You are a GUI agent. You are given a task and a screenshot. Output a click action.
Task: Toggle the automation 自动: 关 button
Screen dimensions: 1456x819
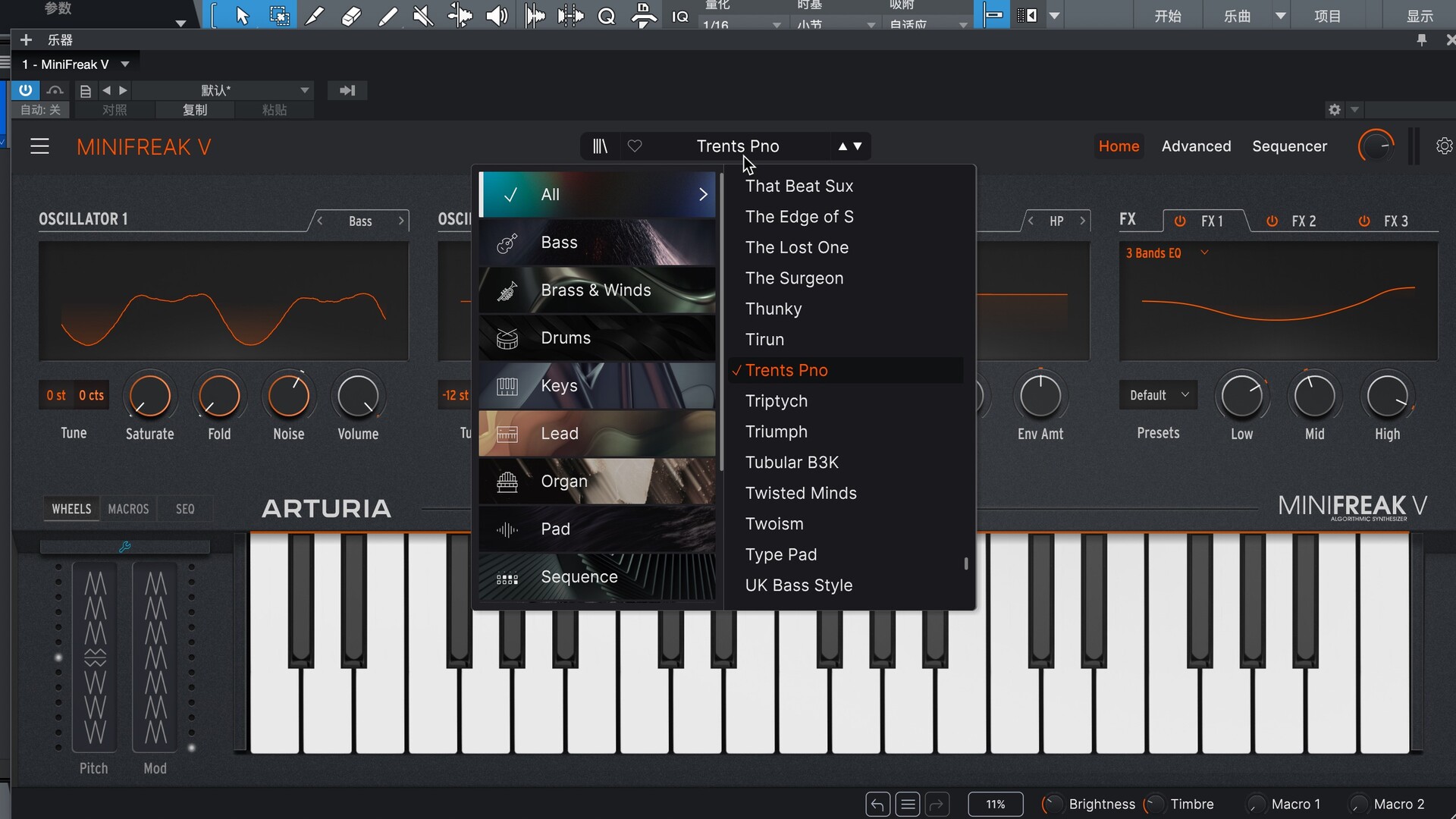point(40,110)
